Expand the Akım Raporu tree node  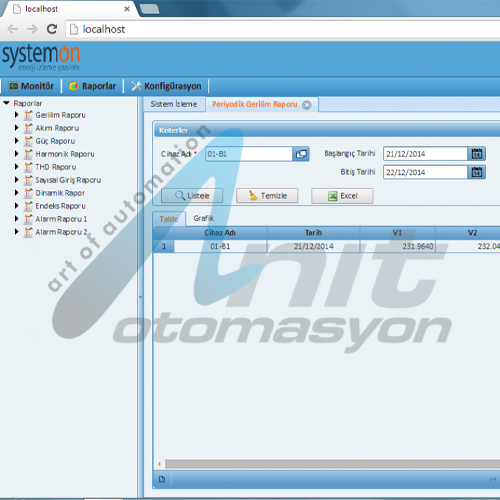(x=16, y=128)
